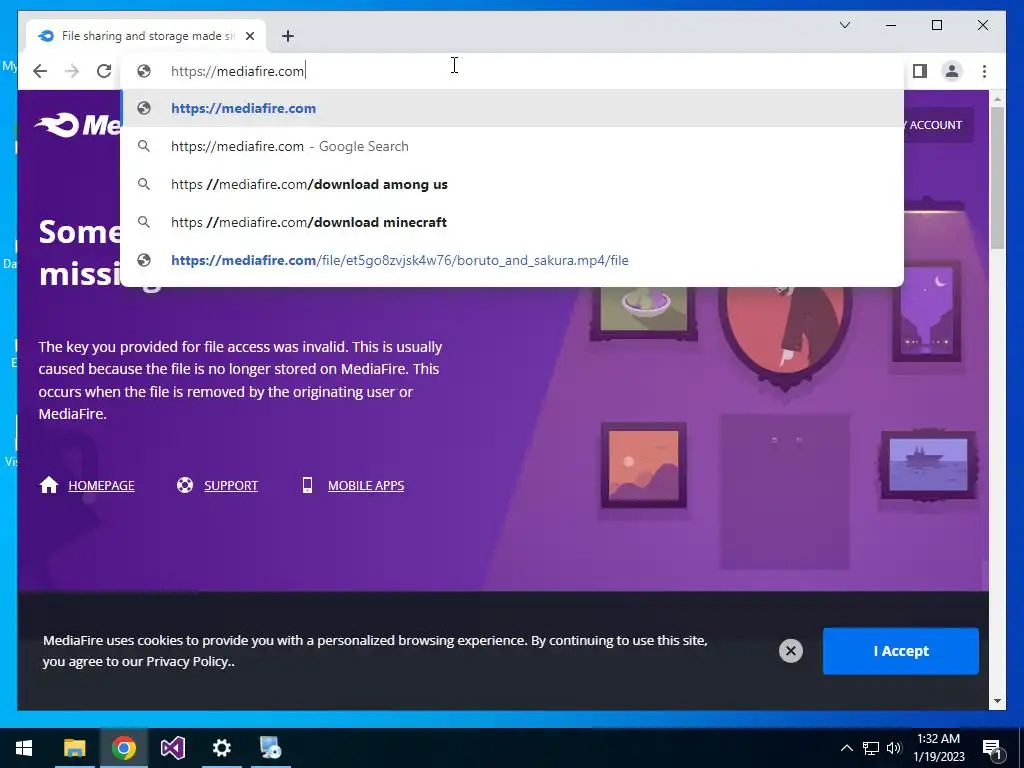
Task: Open a new tab with plus button
Action: 288,36
